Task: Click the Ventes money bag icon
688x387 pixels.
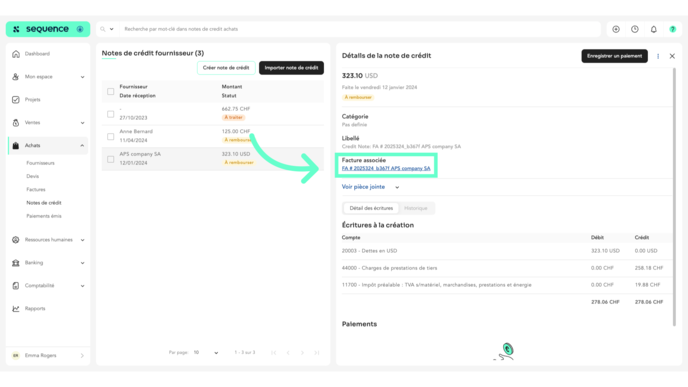Action: pos(16,123)
